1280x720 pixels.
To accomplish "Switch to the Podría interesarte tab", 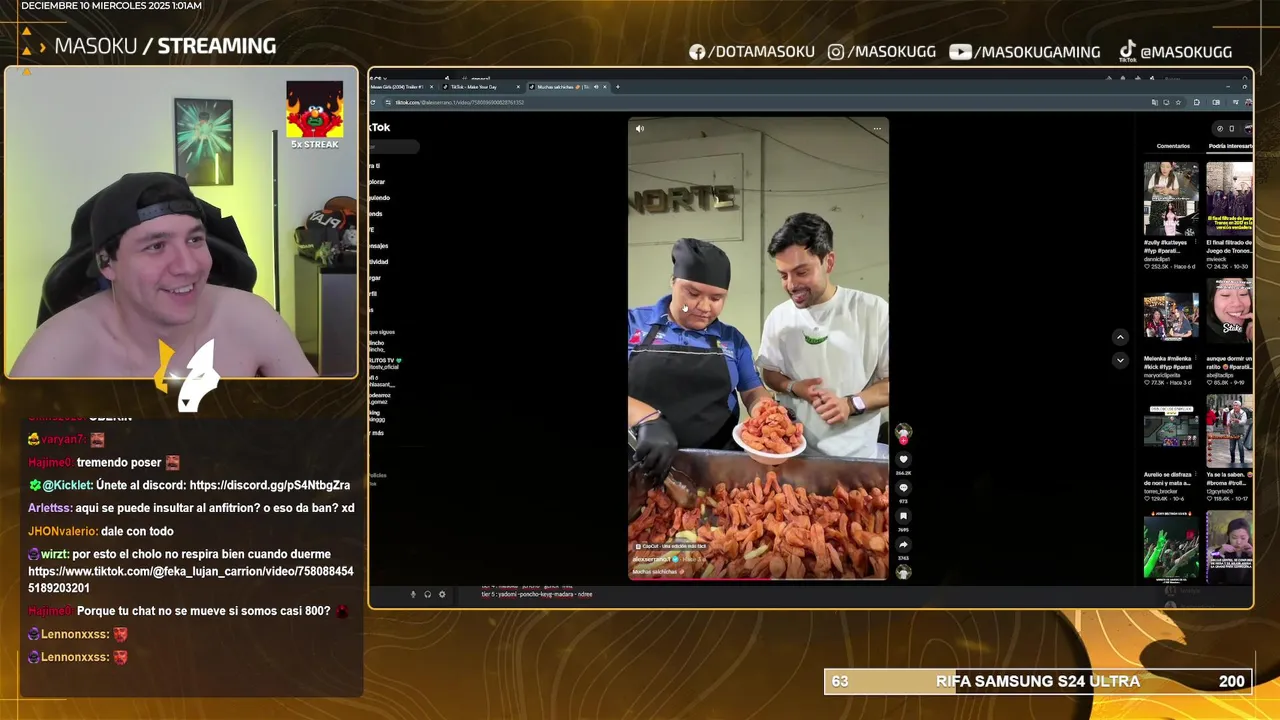I will pyautogui.click(x=1230, y=146).
